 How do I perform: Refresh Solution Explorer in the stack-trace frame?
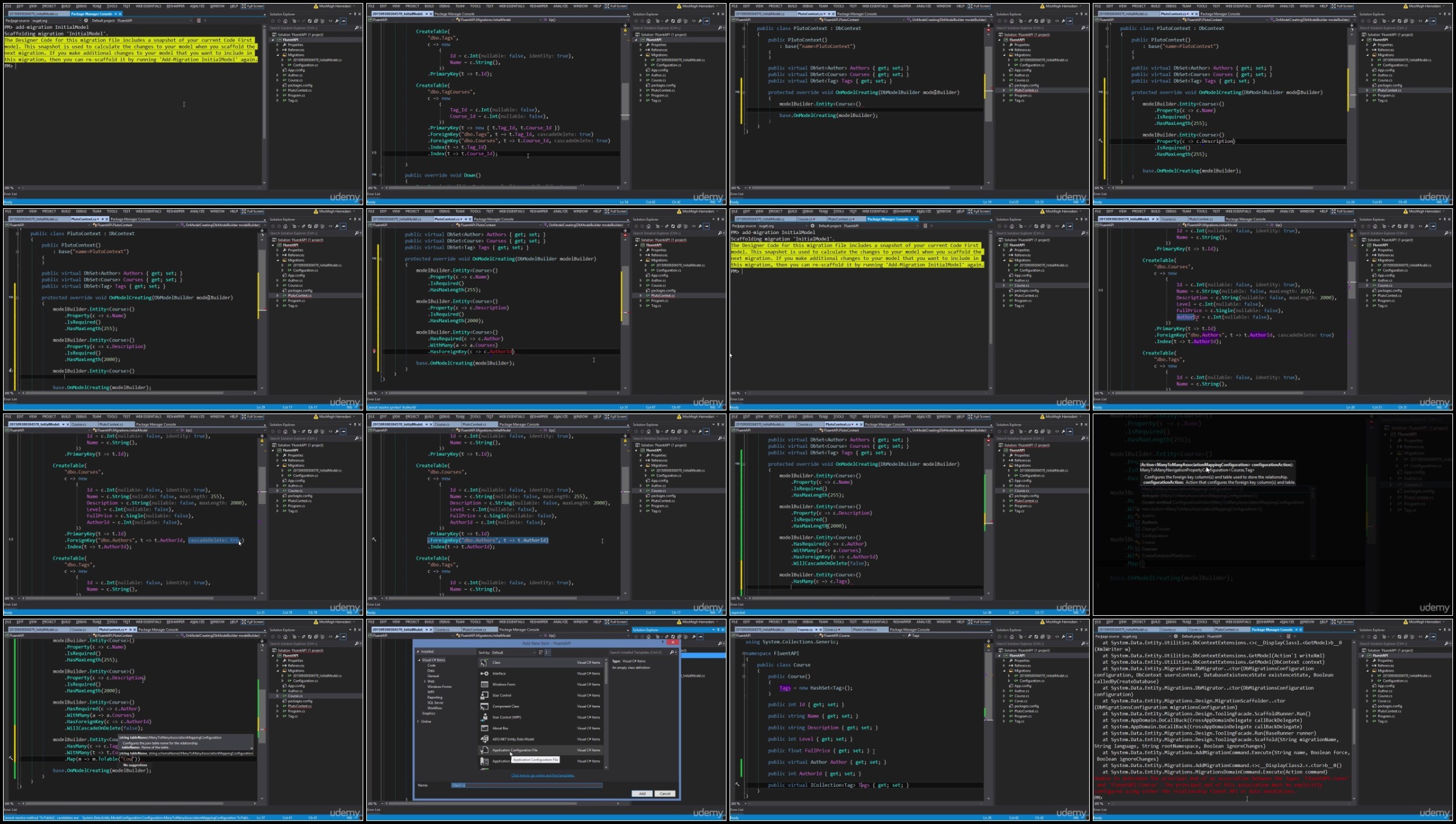point(1399,637)
